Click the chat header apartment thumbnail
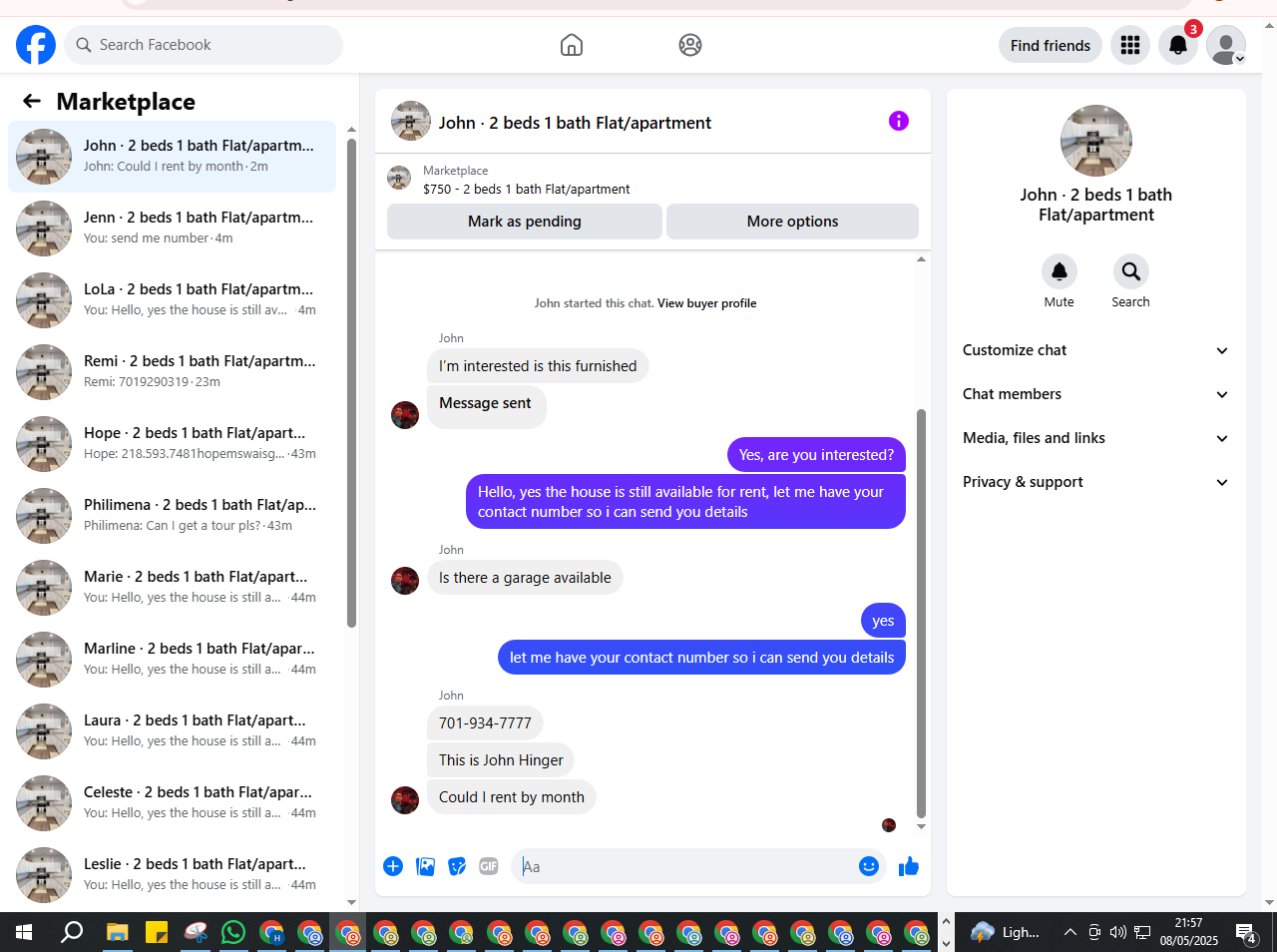 (411, 121)
